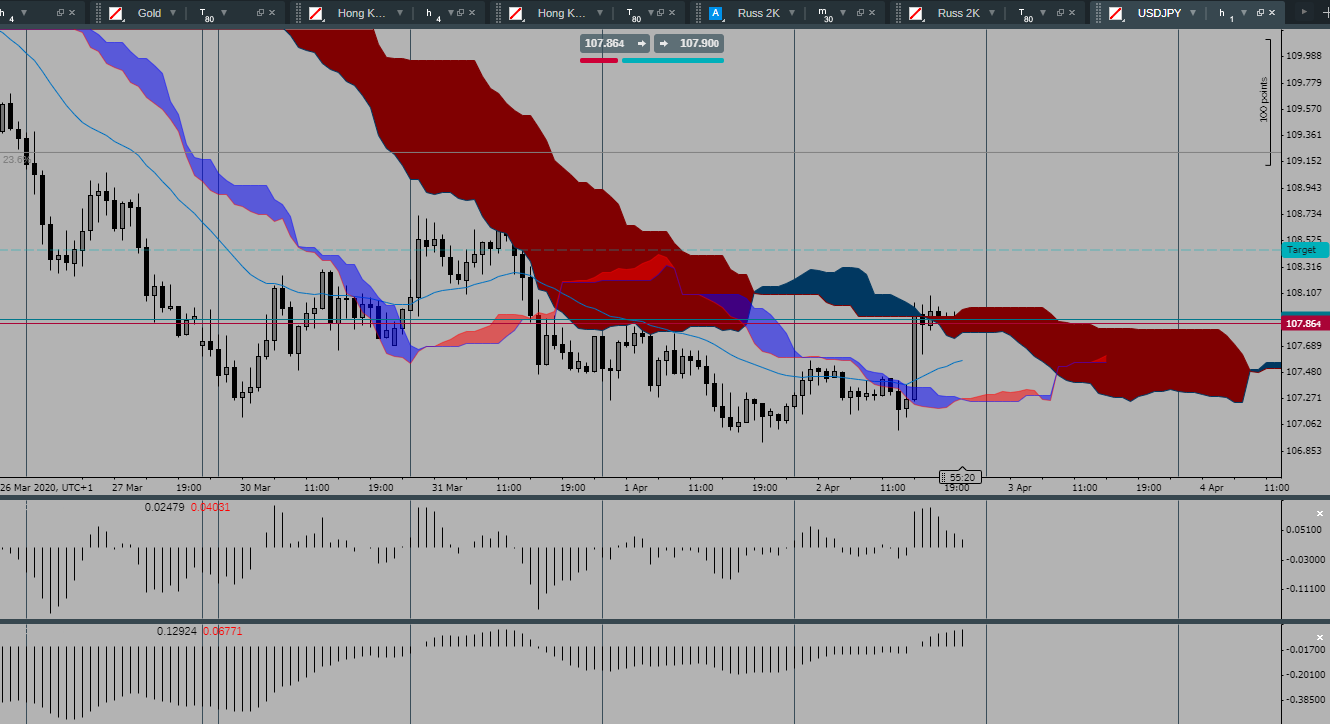The height and width of the screenshot is (724, 1330).
Task: Switch to the Russ 2K T80 chart tab
Action: [x=959, y=13]
